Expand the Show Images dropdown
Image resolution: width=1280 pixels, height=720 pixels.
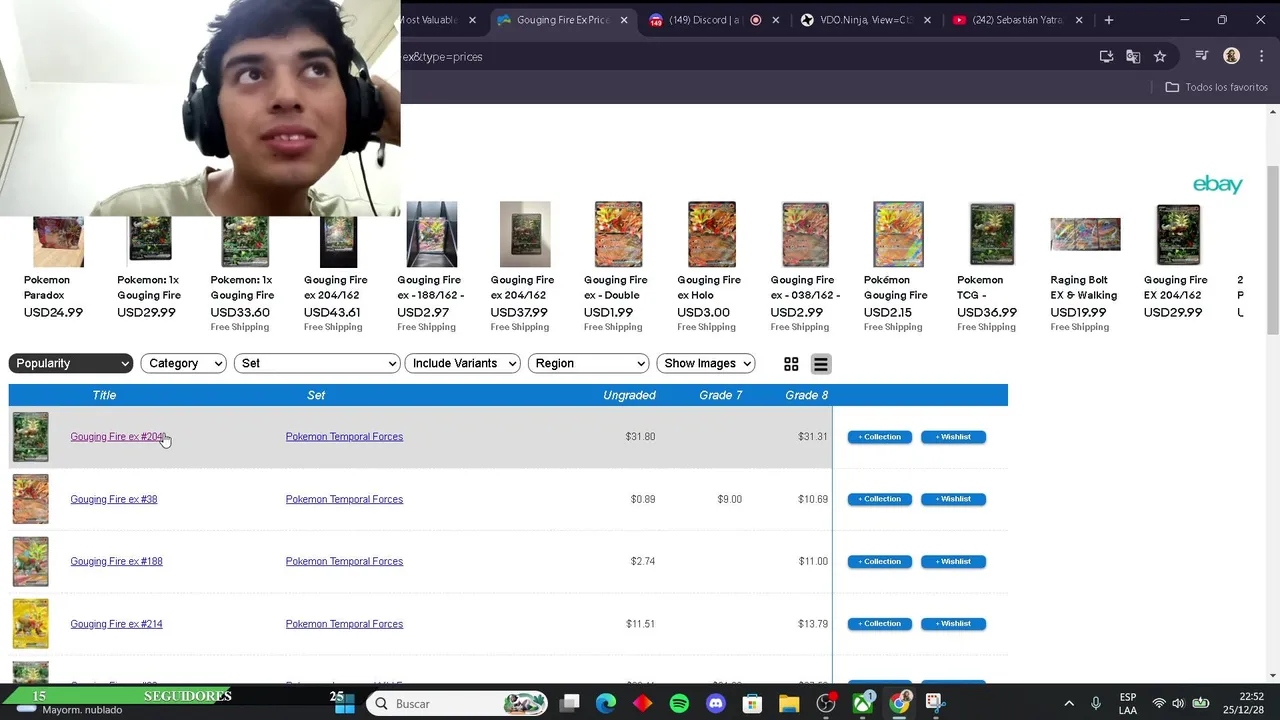point(706,363)
